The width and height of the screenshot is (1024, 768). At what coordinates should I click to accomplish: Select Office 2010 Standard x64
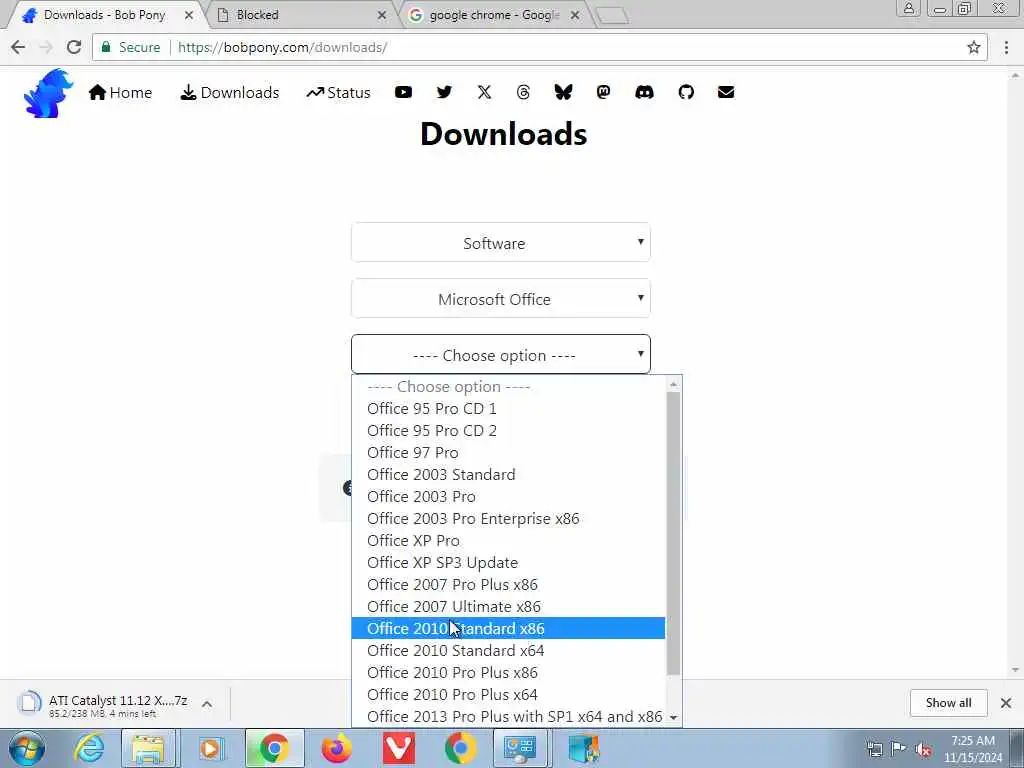(508, 650)
